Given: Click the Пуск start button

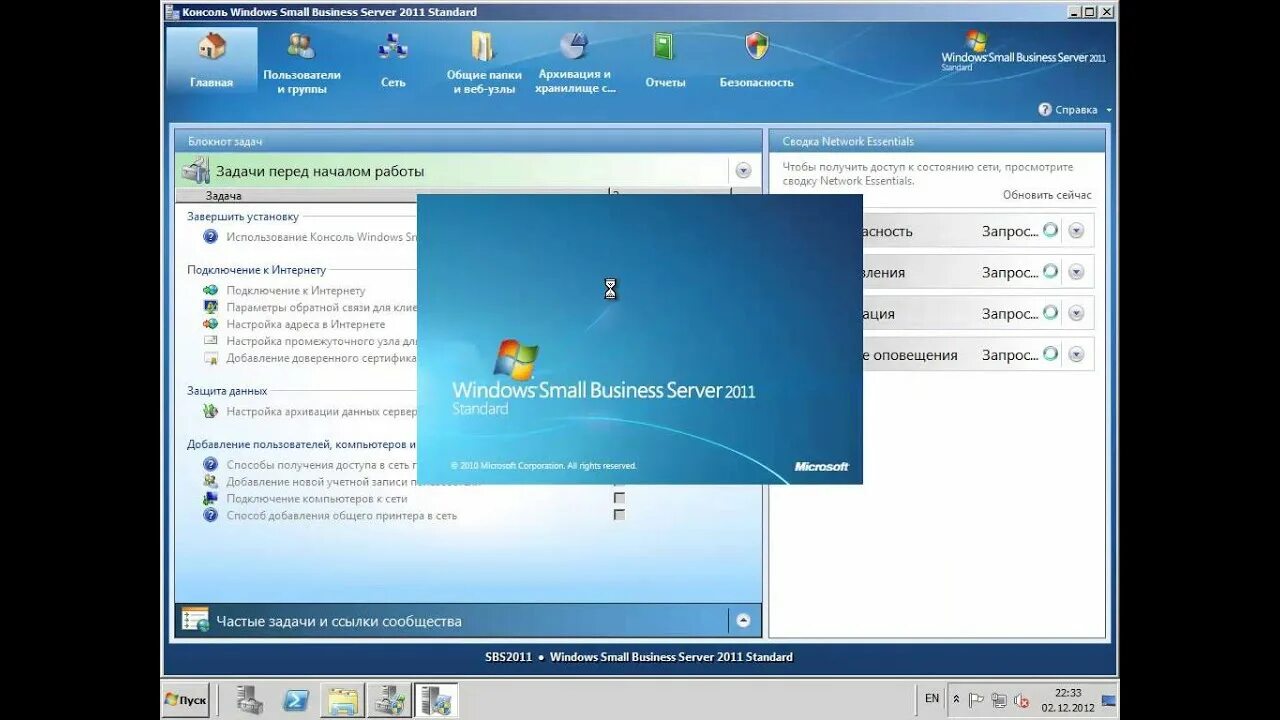Looking at the screenshot, I should pos(186,700).
